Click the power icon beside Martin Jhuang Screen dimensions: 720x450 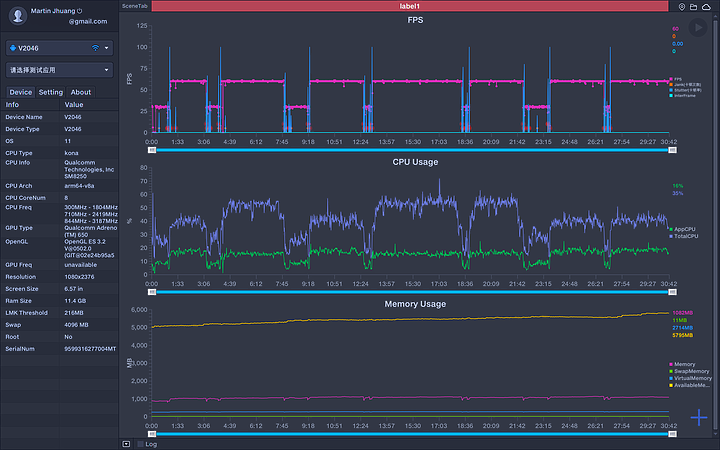(x=79, y=11)
